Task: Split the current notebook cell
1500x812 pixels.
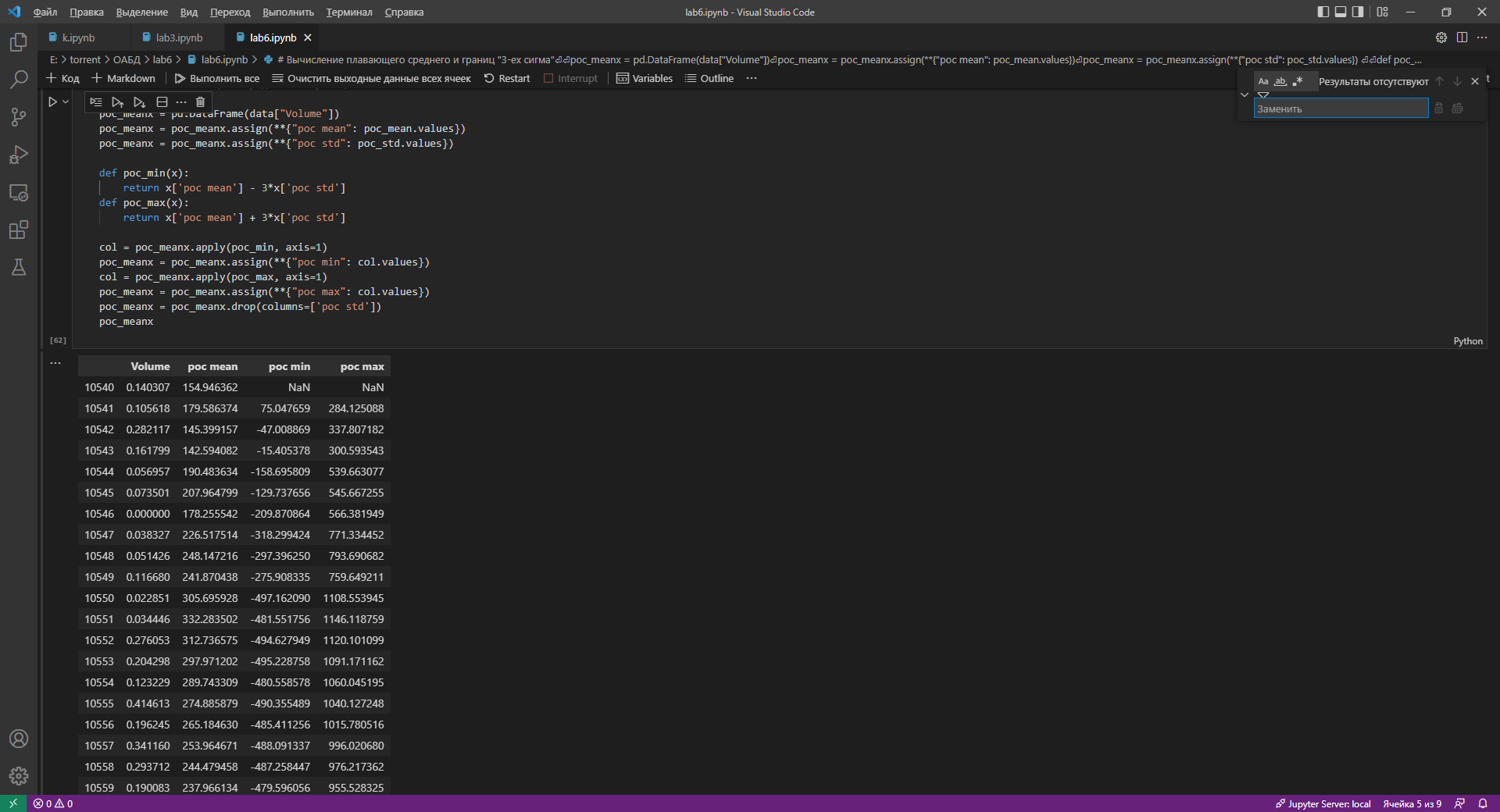Action: point(162,101)
